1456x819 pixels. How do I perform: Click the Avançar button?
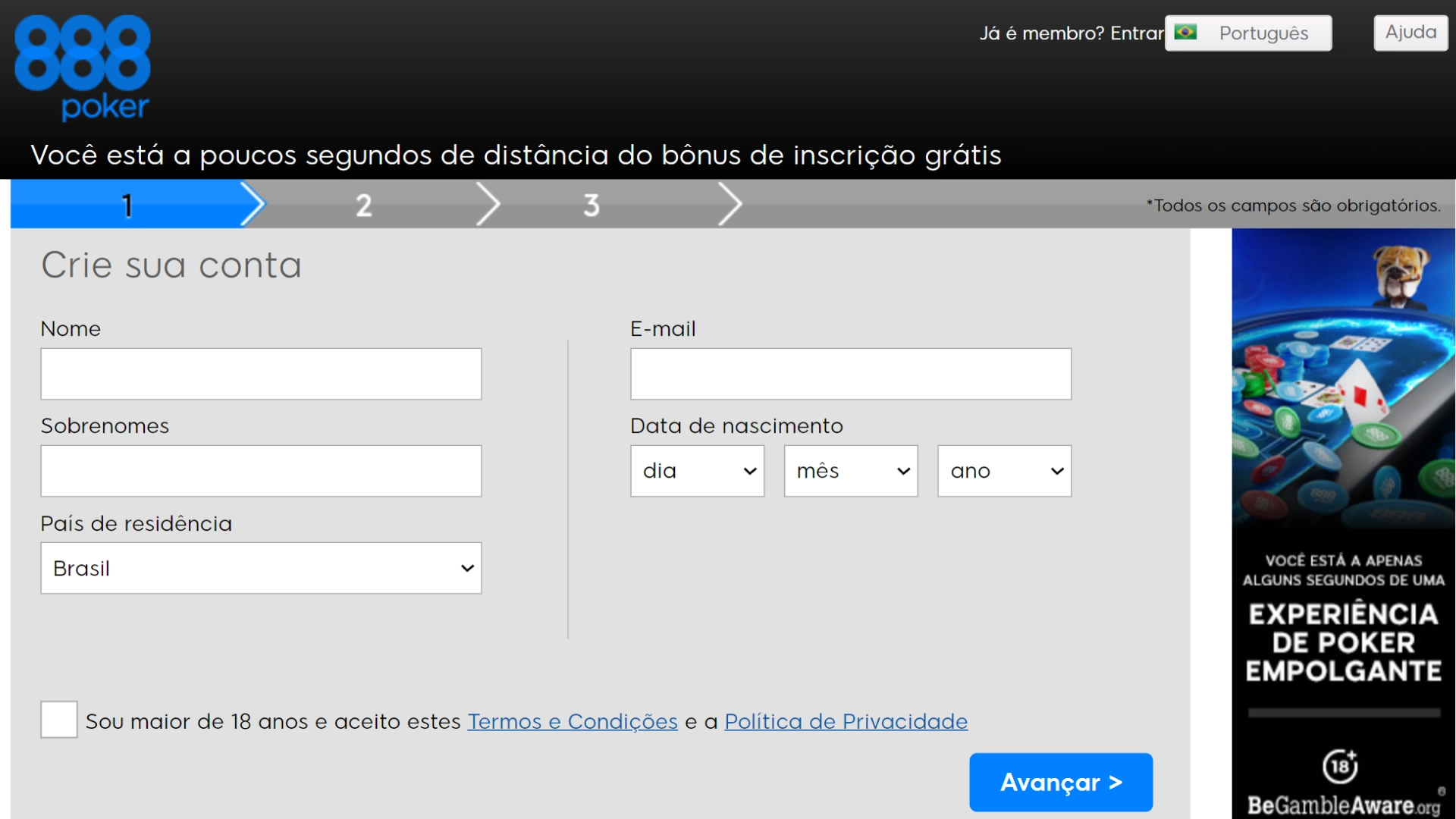pyautogui.click(x=1059, y=782)
